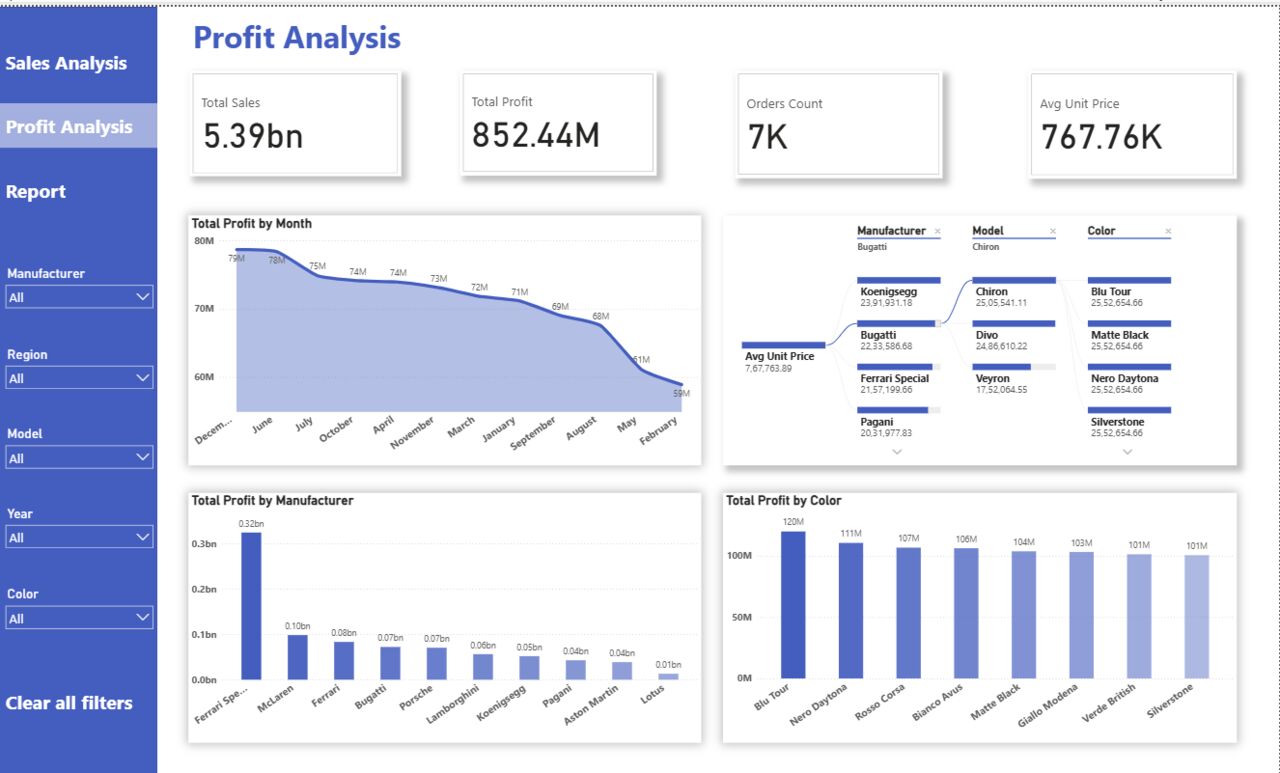The height and width of the screenshot is (773, 1280).
Task: Click the Total Sales 5.39bn card
Action: [x=295, y=125]
